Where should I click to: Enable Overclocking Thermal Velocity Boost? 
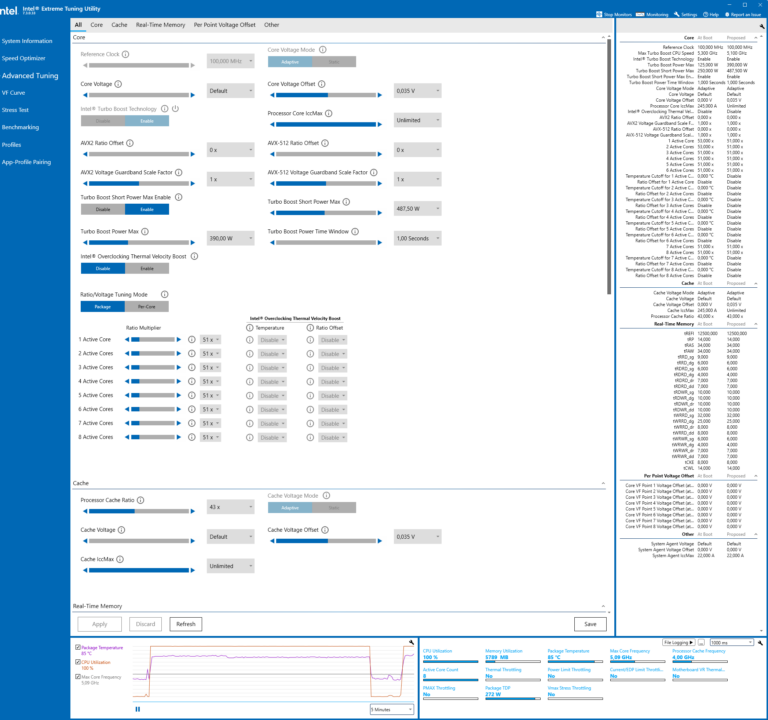point(147,268)
